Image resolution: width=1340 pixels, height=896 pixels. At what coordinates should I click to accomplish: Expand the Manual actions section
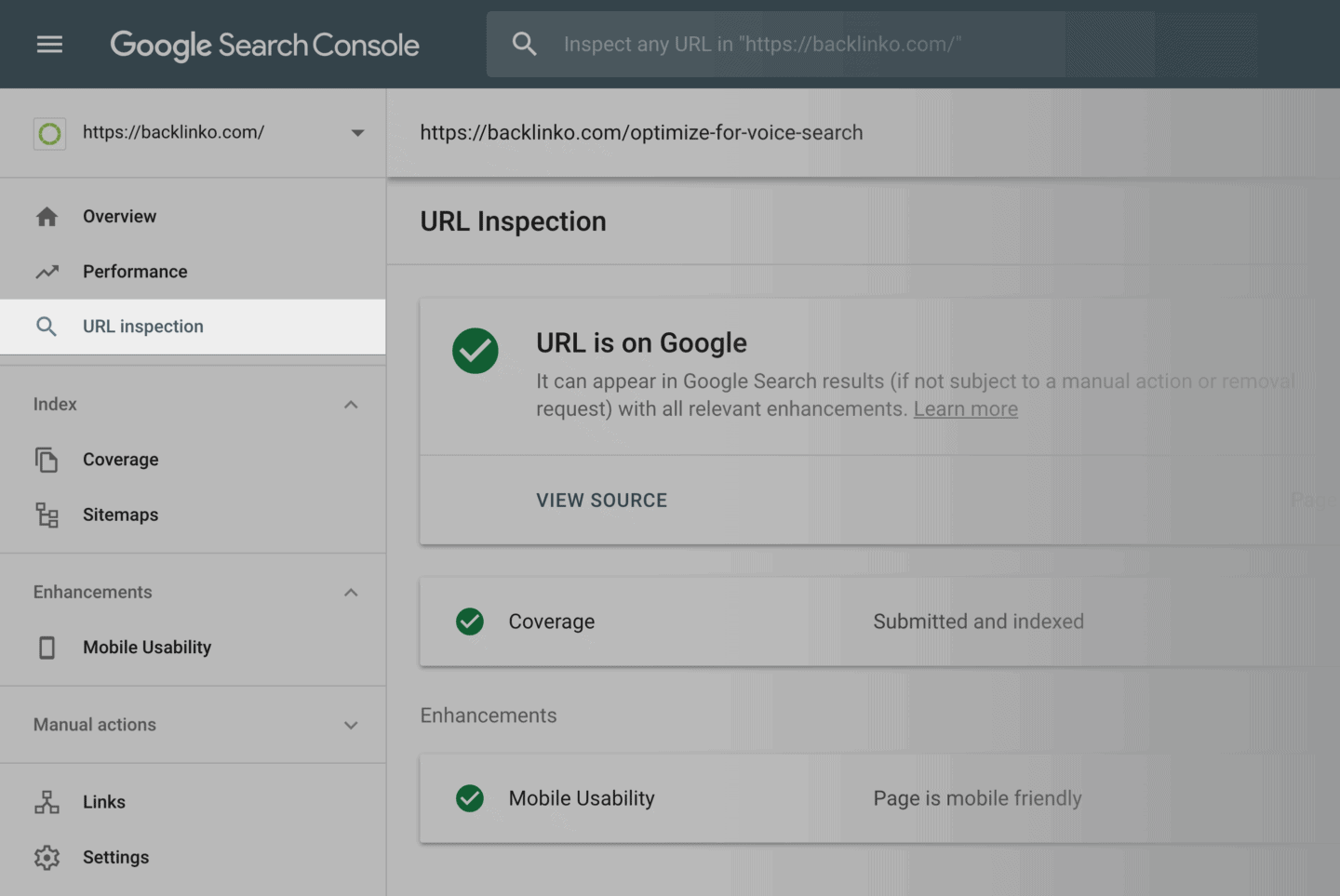[351, 725]
